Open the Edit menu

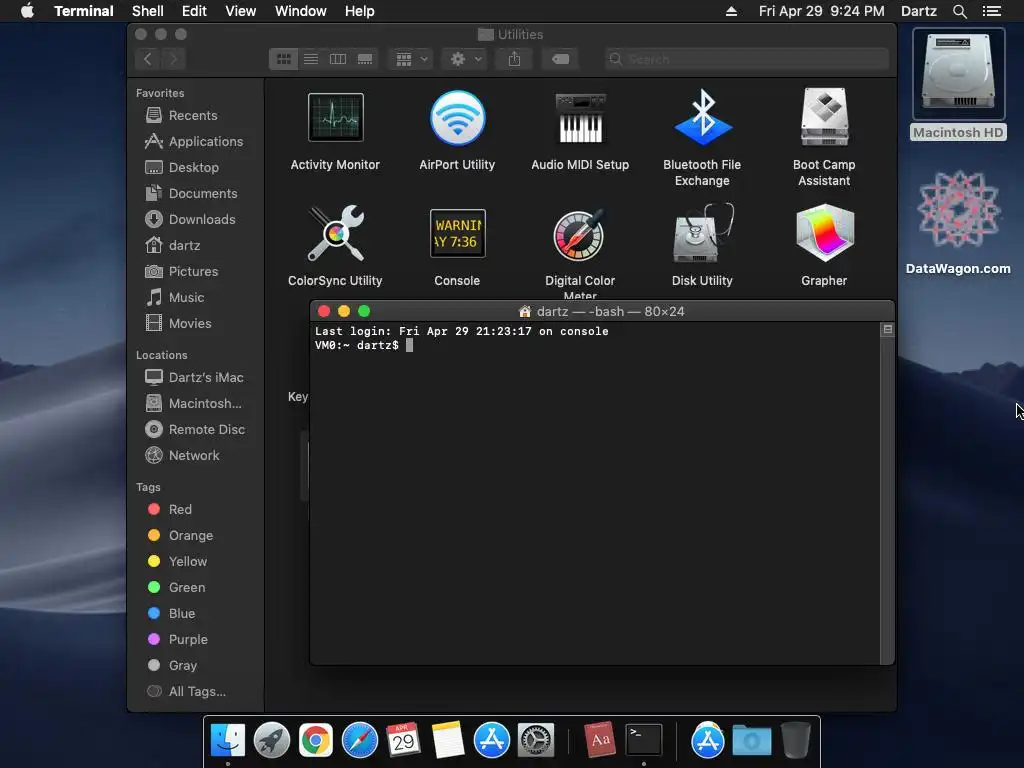coord(194,11)
